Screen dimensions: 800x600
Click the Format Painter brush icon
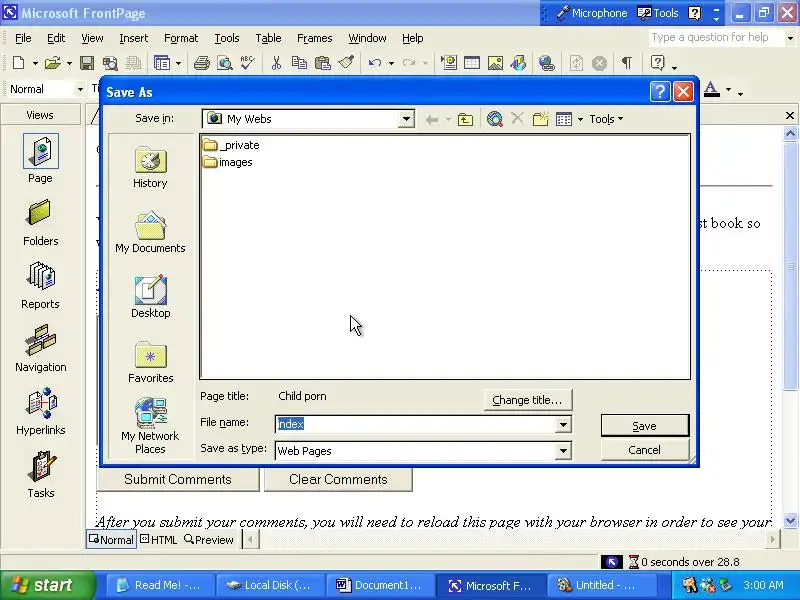tap(346, 62)
